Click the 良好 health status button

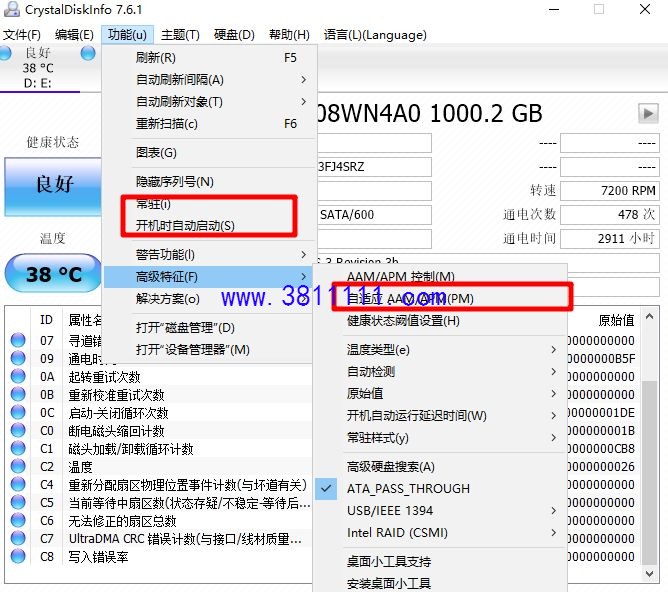[x=53, y=187]
